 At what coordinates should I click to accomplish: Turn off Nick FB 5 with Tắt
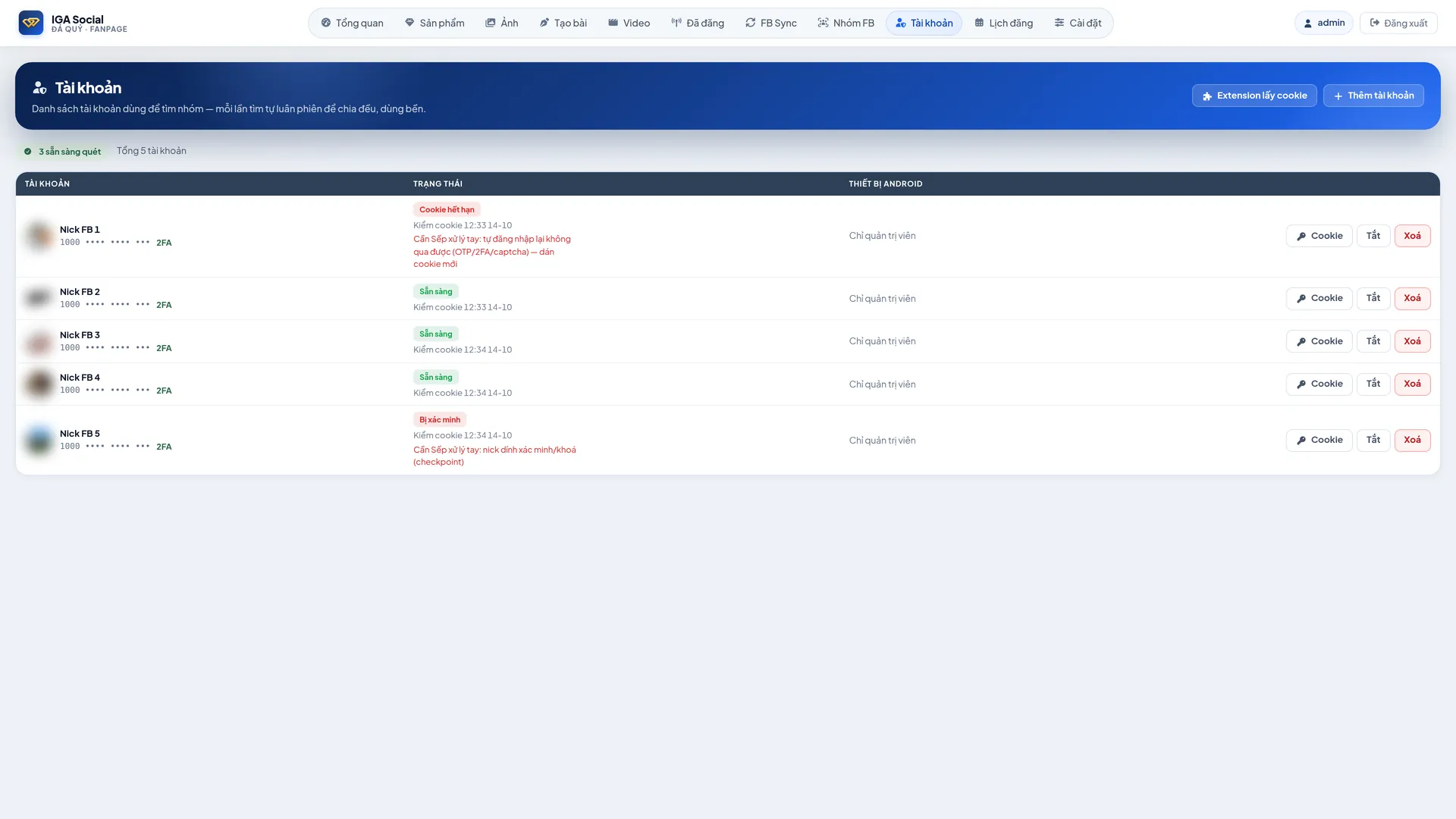coord(1373,440)
